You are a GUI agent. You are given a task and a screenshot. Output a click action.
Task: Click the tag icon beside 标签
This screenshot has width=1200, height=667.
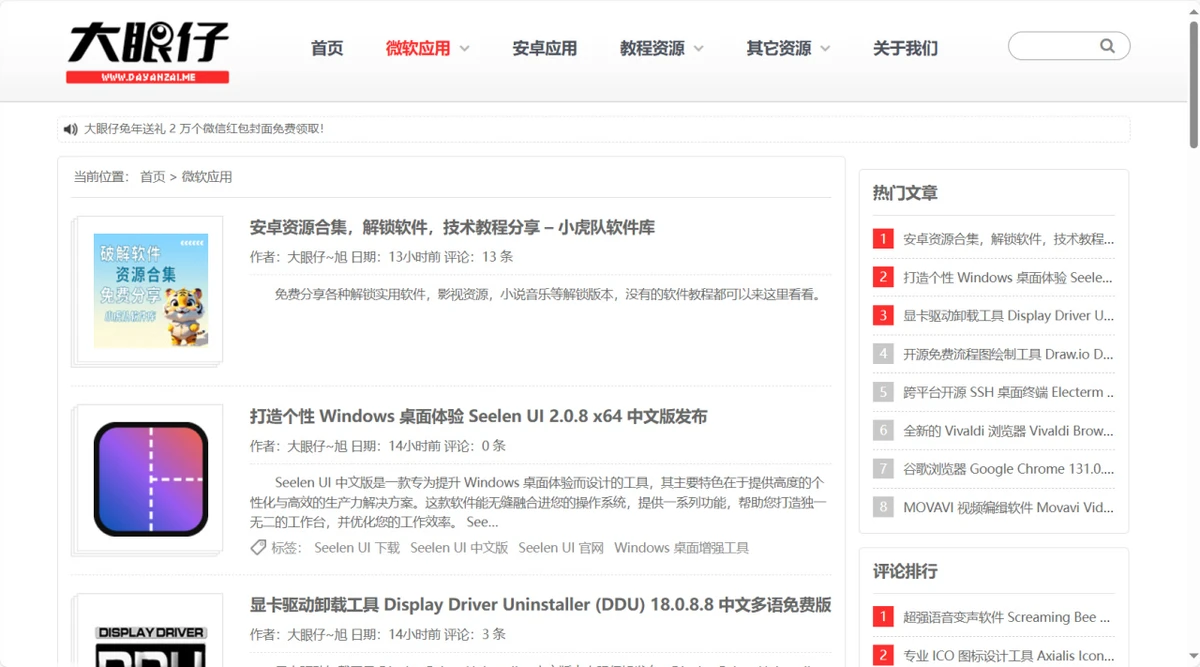pyautogui.click(x=258, y=547)
